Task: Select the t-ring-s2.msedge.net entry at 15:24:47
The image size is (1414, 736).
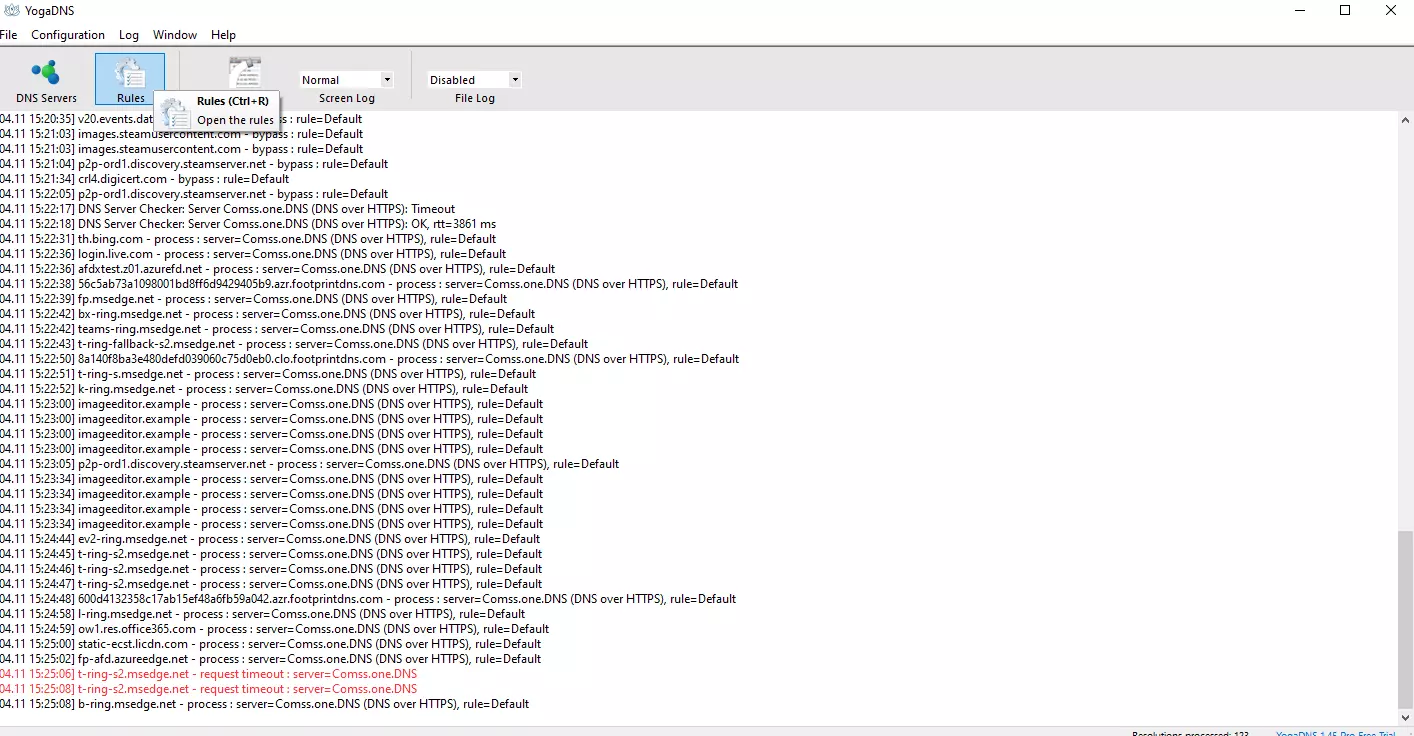Action: [x=271, y=584]
